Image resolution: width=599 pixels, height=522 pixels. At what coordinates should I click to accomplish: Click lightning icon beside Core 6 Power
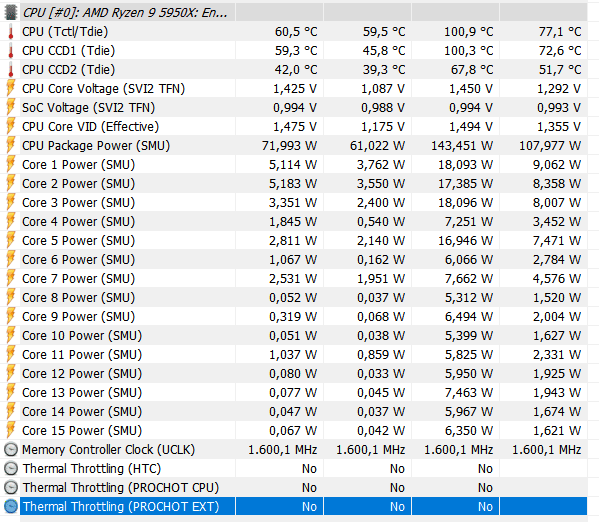11,259
